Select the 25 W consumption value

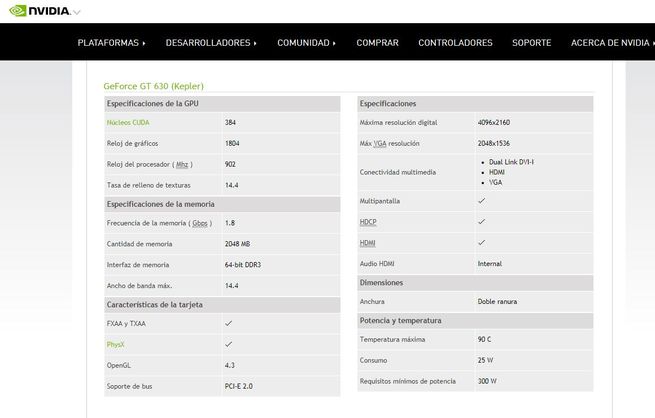click(485, 360)
